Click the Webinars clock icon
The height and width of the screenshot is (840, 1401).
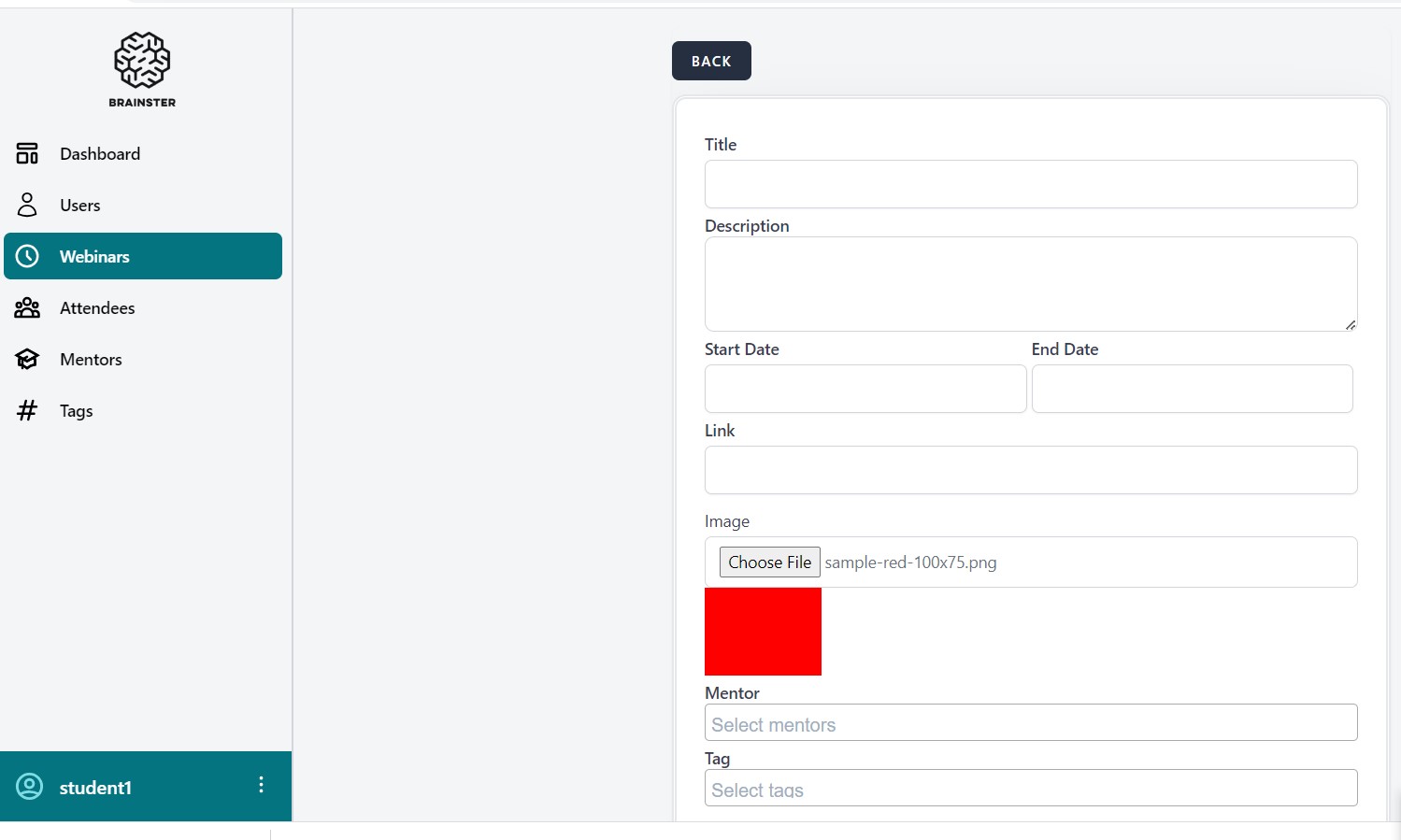coord(27,256)
